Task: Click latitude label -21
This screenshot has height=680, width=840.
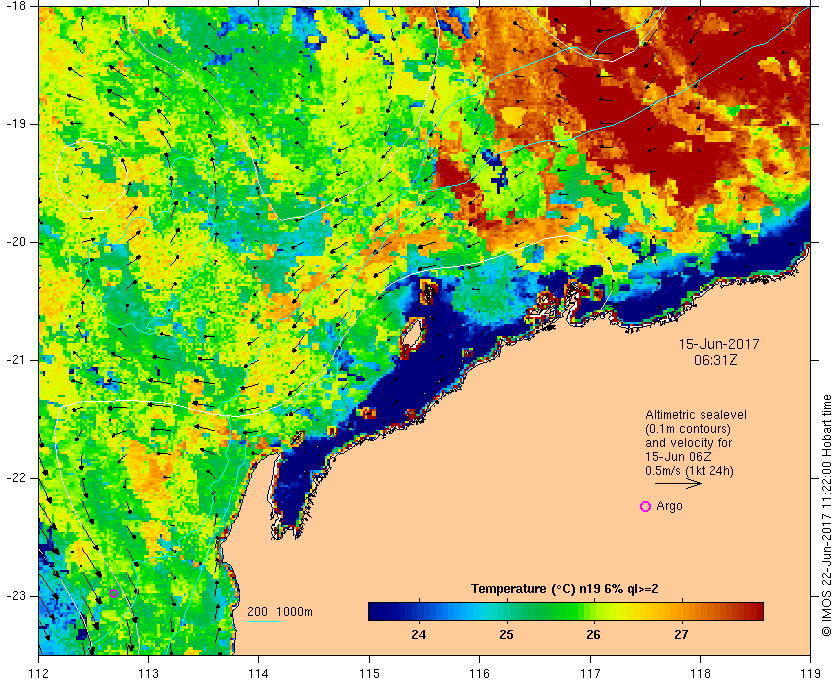Action: tap(16, 360)
